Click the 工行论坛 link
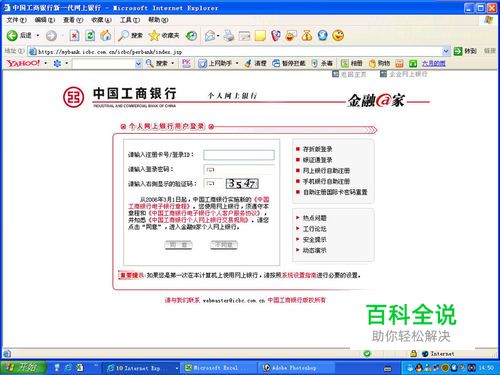500x375 pixels. 314,229
